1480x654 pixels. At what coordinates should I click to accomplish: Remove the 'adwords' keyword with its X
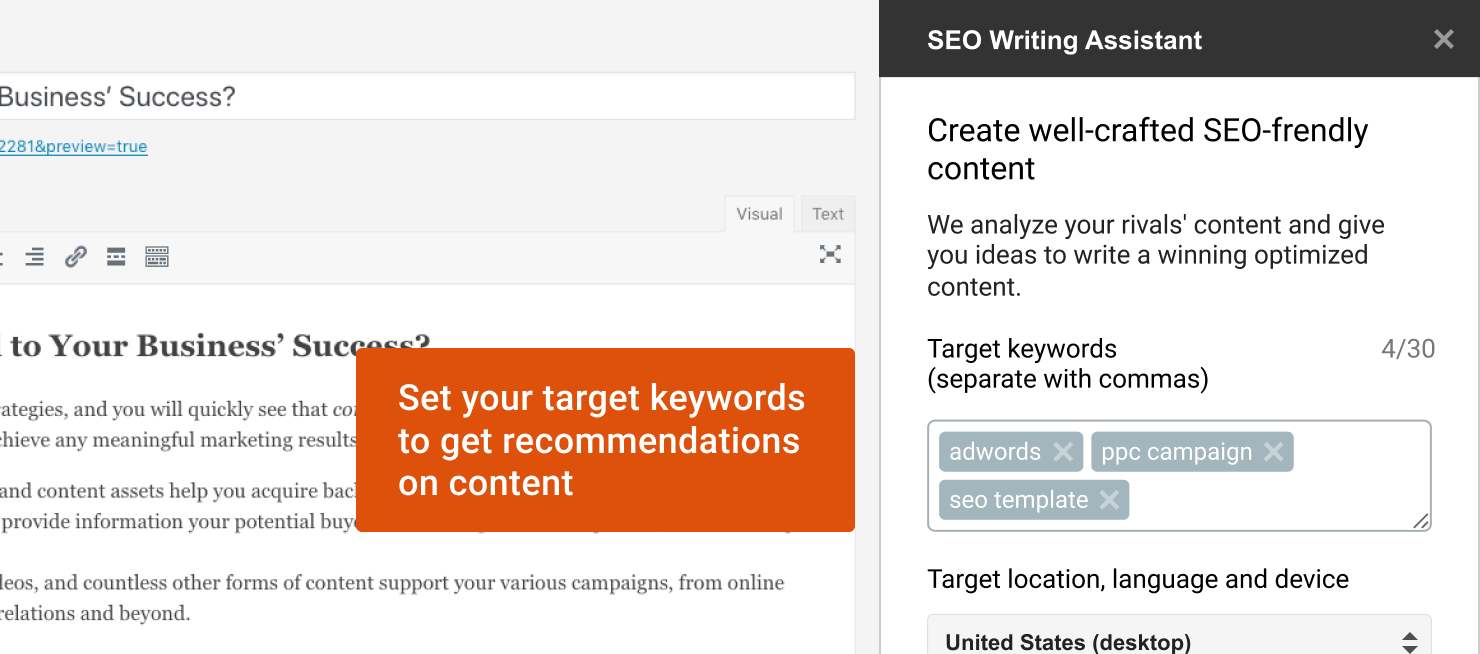pyautogui.click(x=1063, y=452)
